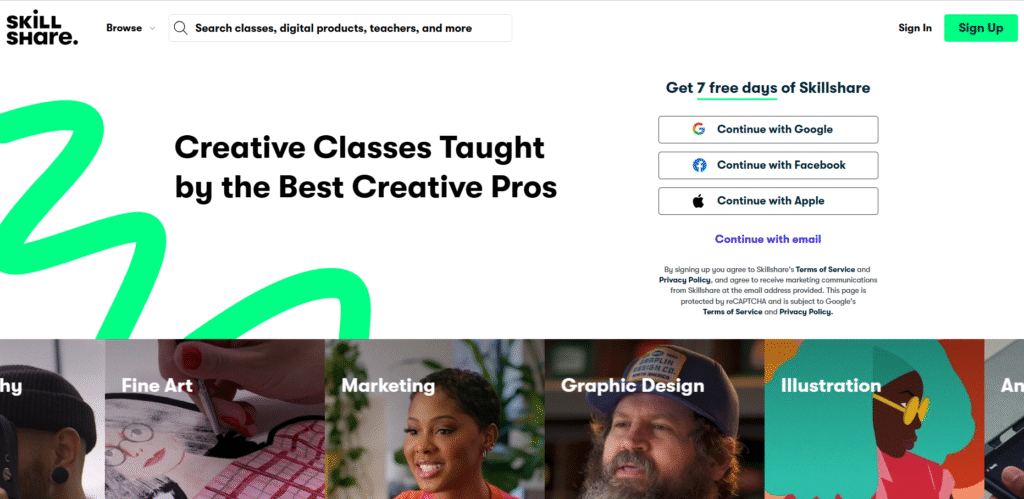The image size is (1024, 499).
Task: Click the Skillshare logo
Action: [x=42, y=29]
